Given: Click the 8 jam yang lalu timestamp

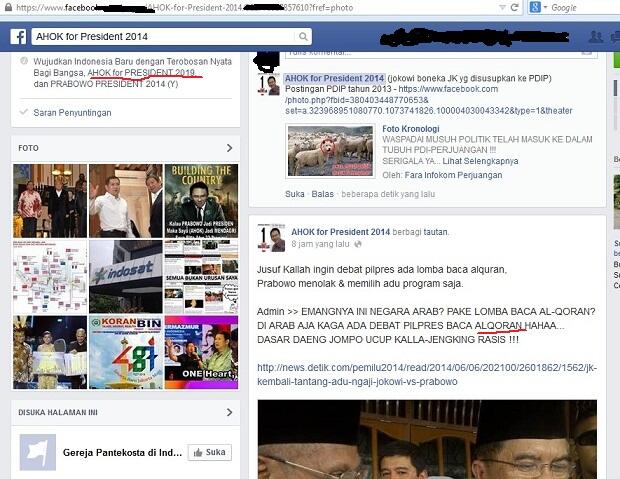Looking at the screenshot, I should 320,244.
